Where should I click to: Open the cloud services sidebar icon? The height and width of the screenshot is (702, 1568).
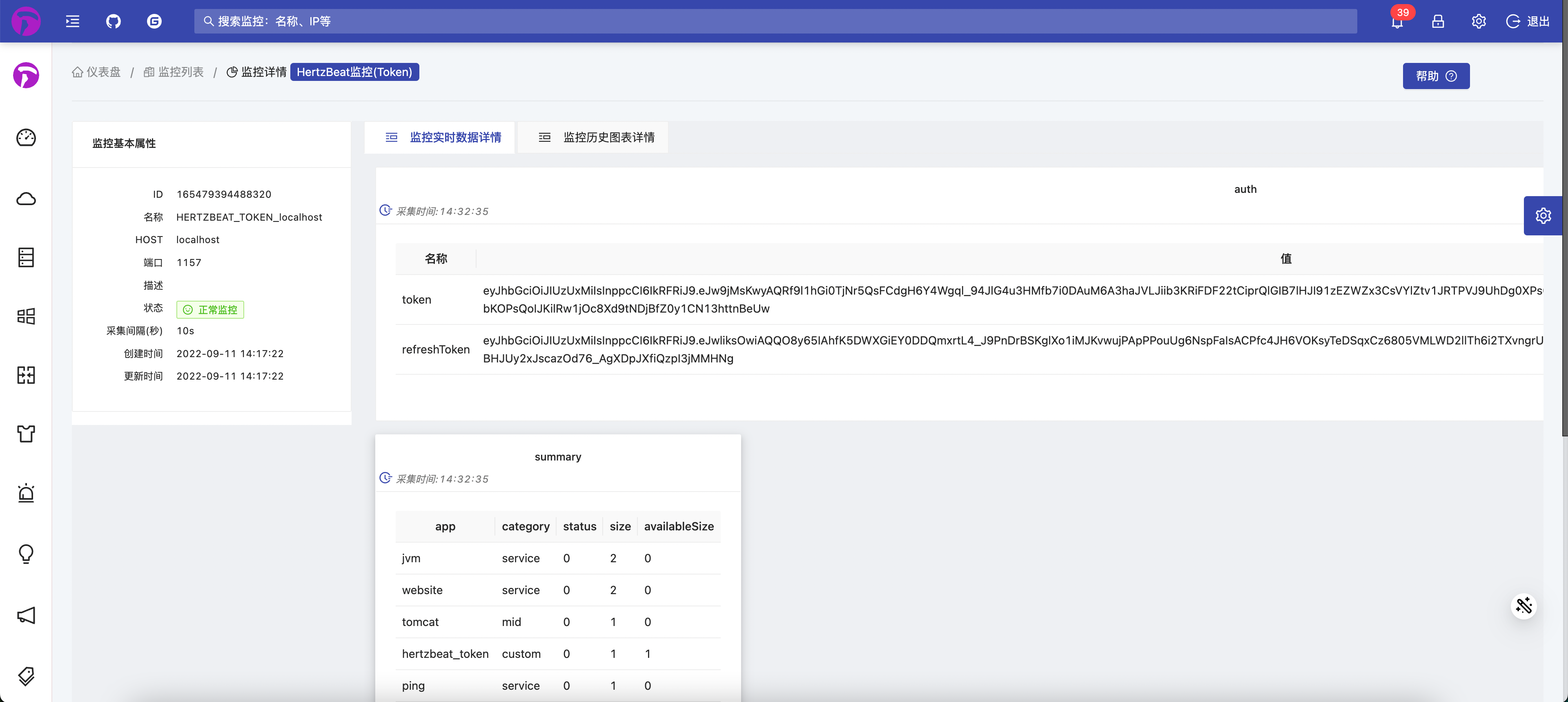[26, 199]
